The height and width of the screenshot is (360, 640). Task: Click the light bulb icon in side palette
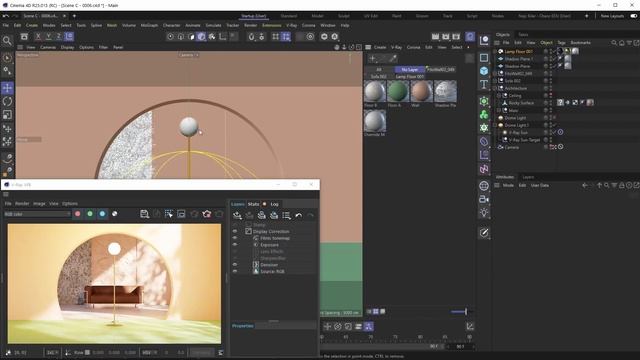pyautogui.click(x=484, y=212)
